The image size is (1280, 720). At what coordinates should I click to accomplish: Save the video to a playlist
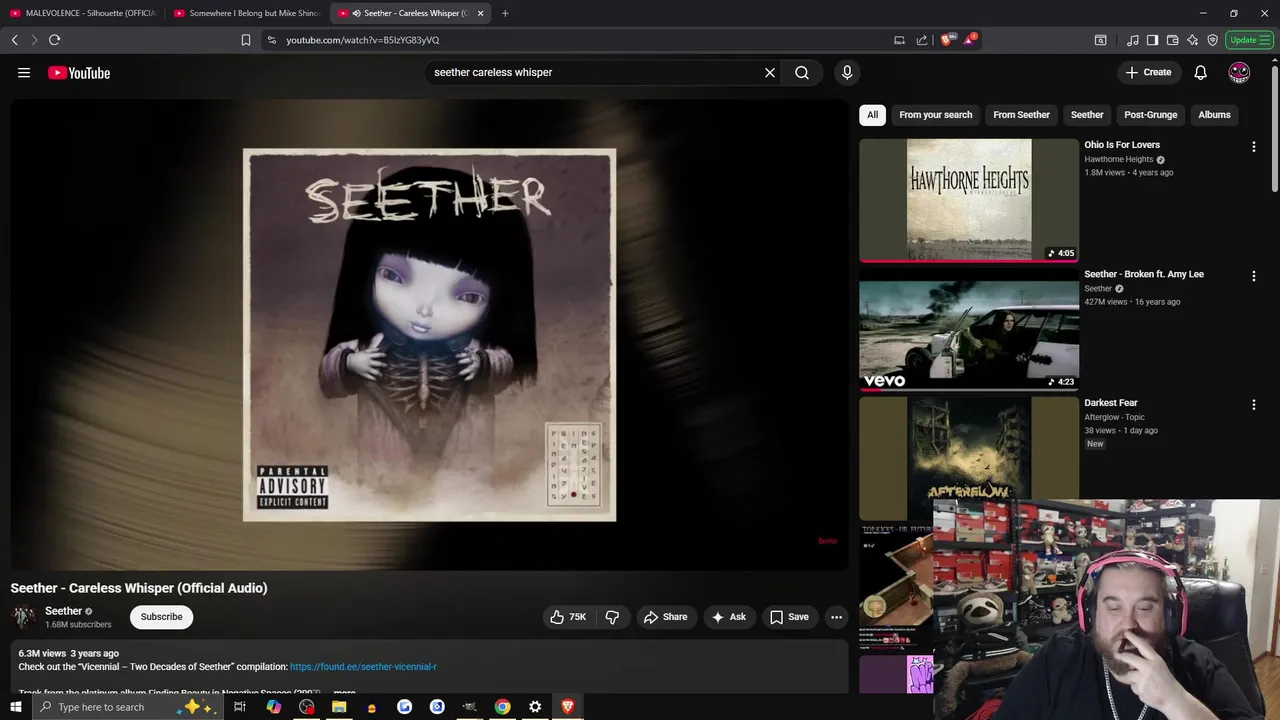click(x=789, y=617)
